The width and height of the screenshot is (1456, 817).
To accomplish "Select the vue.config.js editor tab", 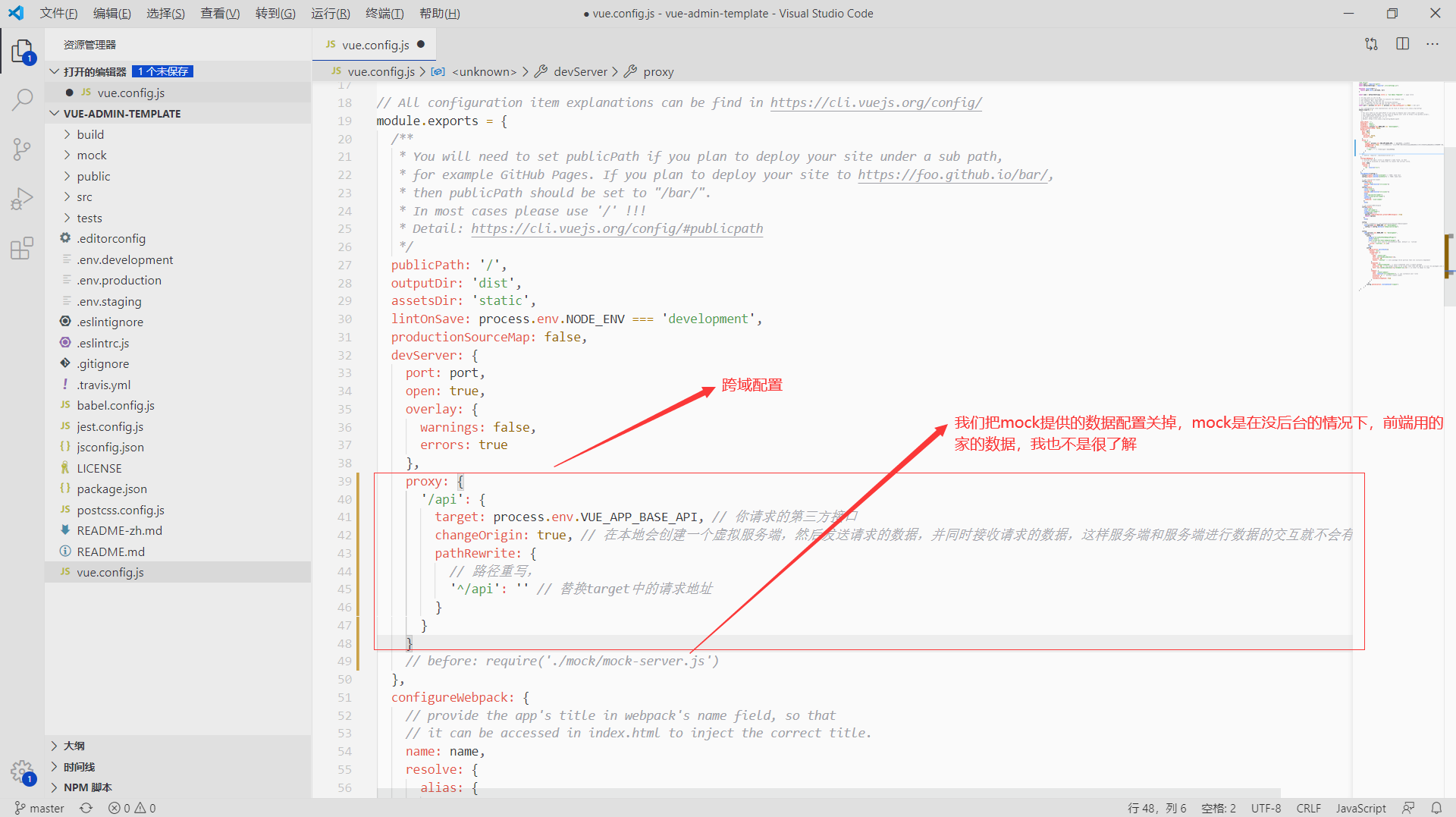I will 373,44.
